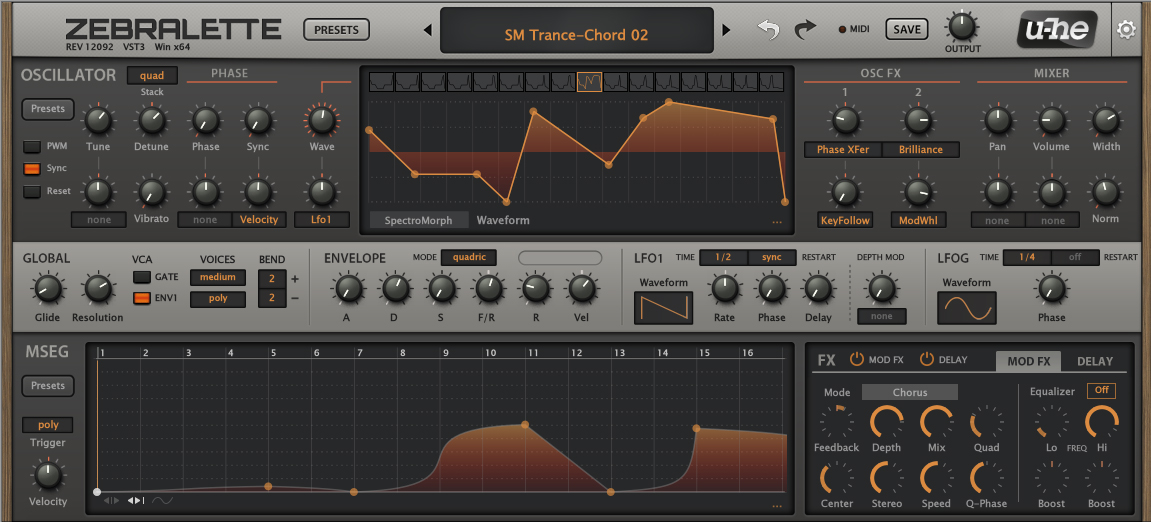Open the Phase XFer OSC FX dropdown

pos(843,150)
